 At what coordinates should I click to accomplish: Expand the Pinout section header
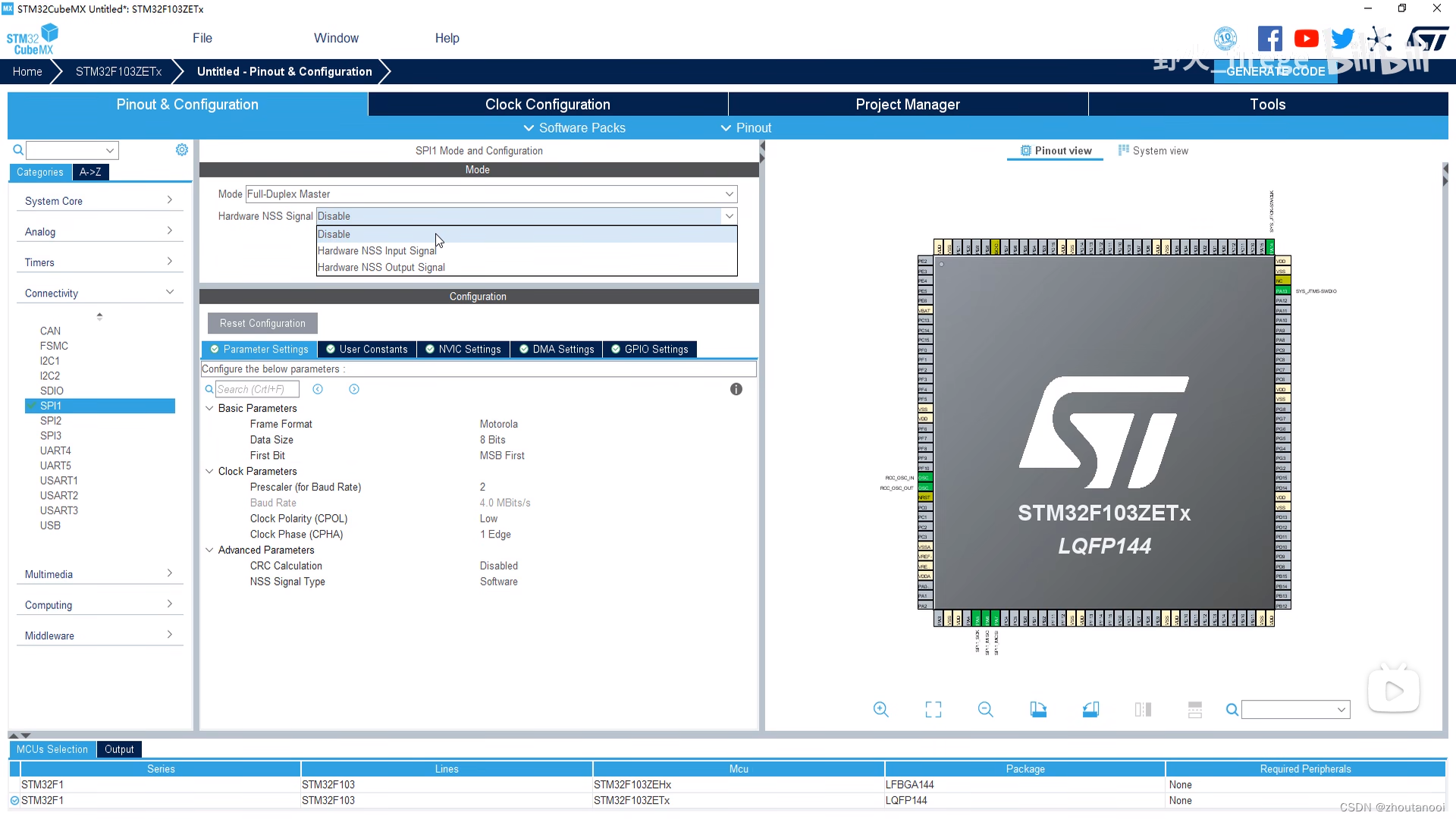click(x=746, y=127)
